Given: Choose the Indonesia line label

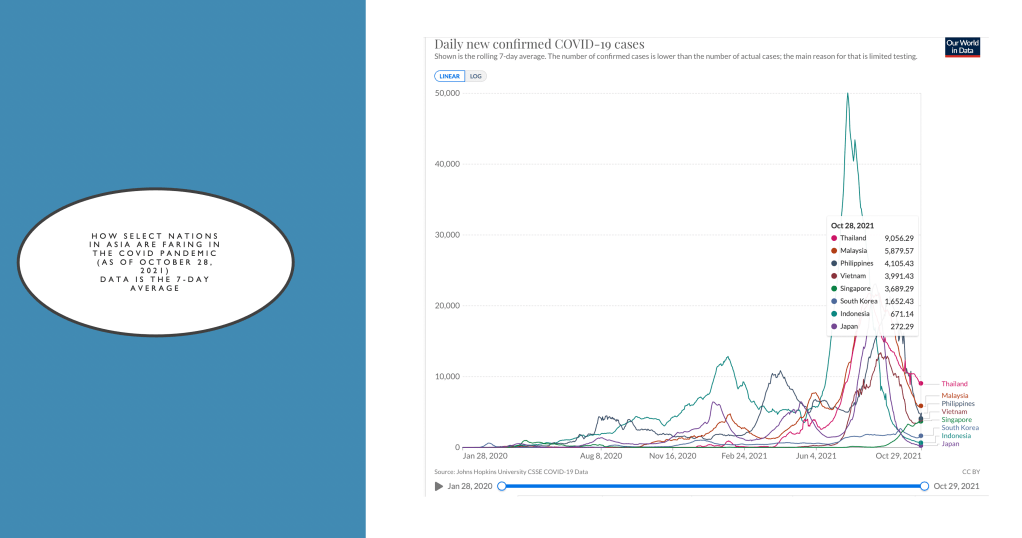Looking at the screenshot, I should tap(956, 436).
